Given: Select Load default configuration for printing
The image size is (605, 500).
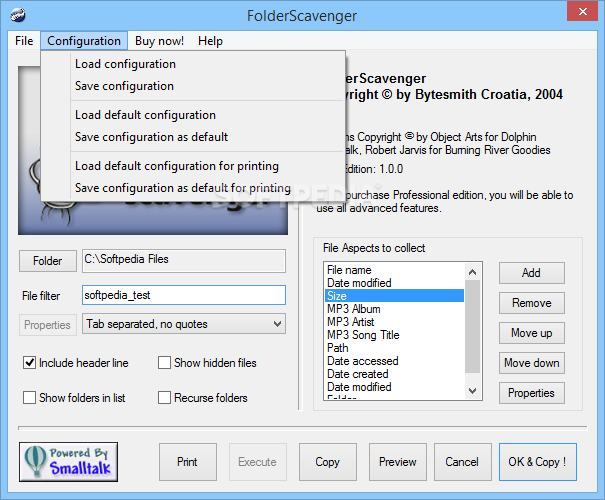Looking at the screenshot, I should pos(193,166).
